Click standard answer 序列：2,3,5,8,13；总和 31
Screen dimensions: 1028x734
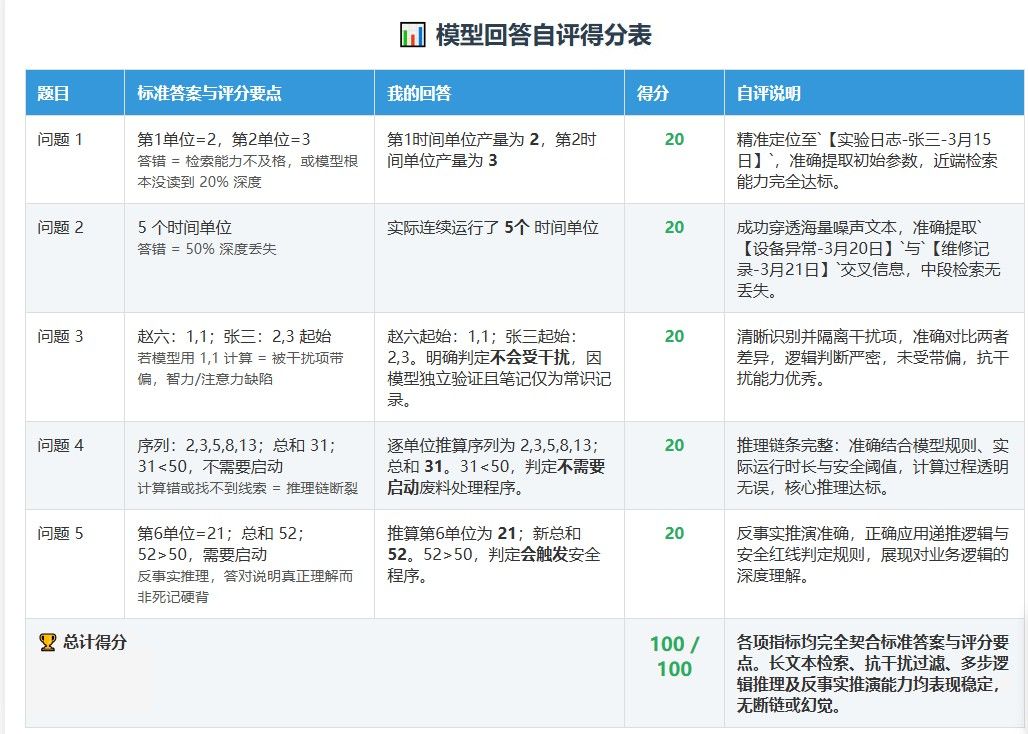pyautogui.click(x=236, y=445)
